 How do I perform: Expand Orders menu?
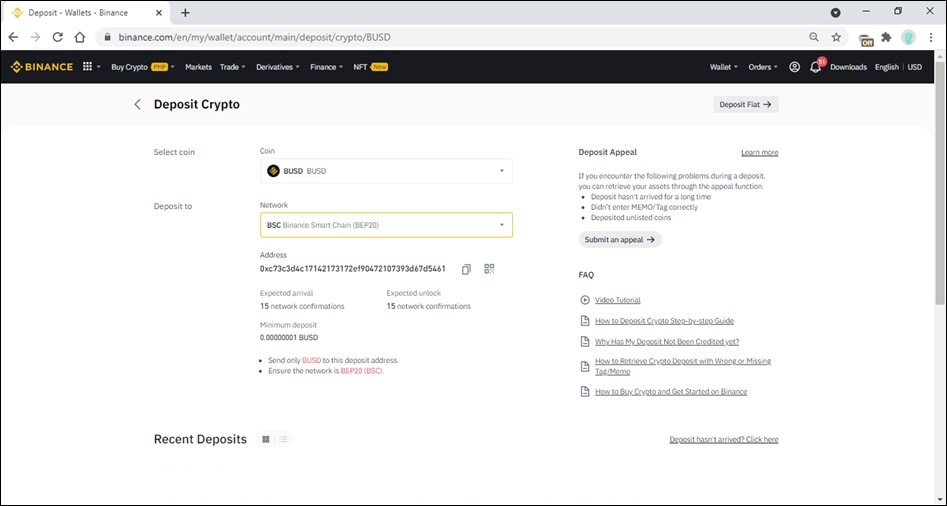763,67
